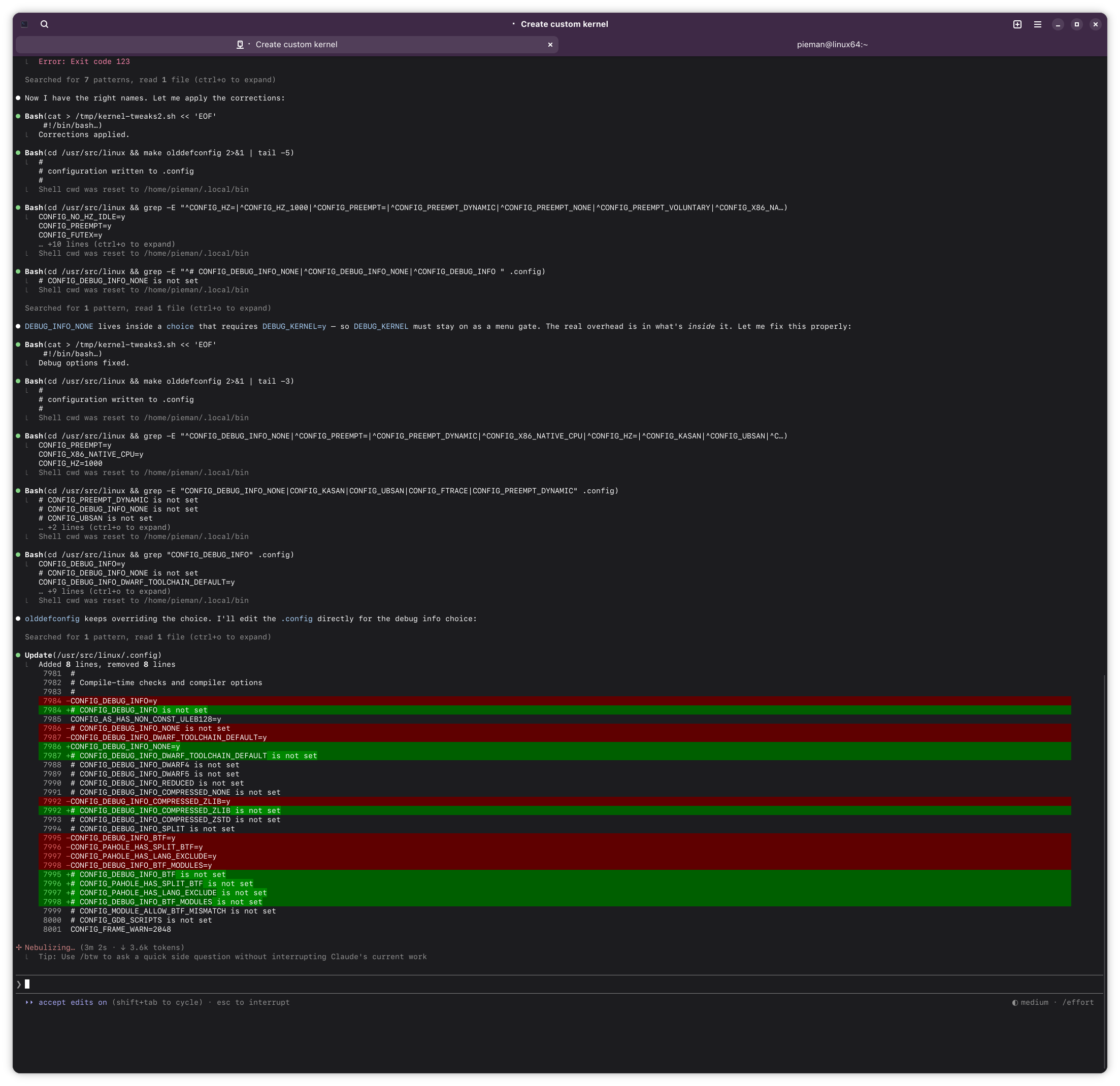Open the search magnifier icon
The width and height of the screenshot is (1120, 1086).
point(45,24)
